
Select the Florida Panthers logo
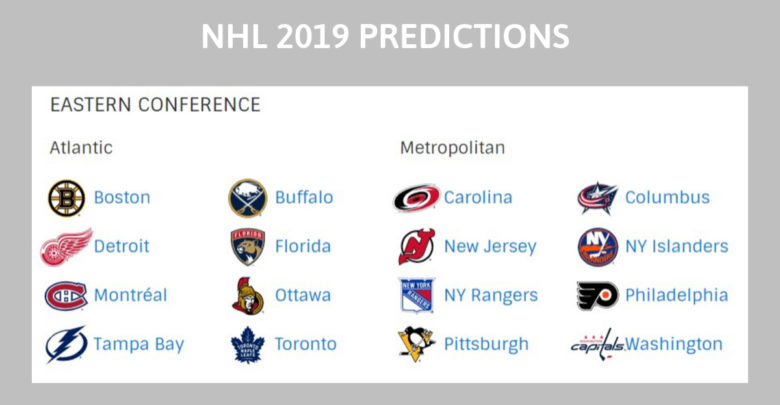248,247
